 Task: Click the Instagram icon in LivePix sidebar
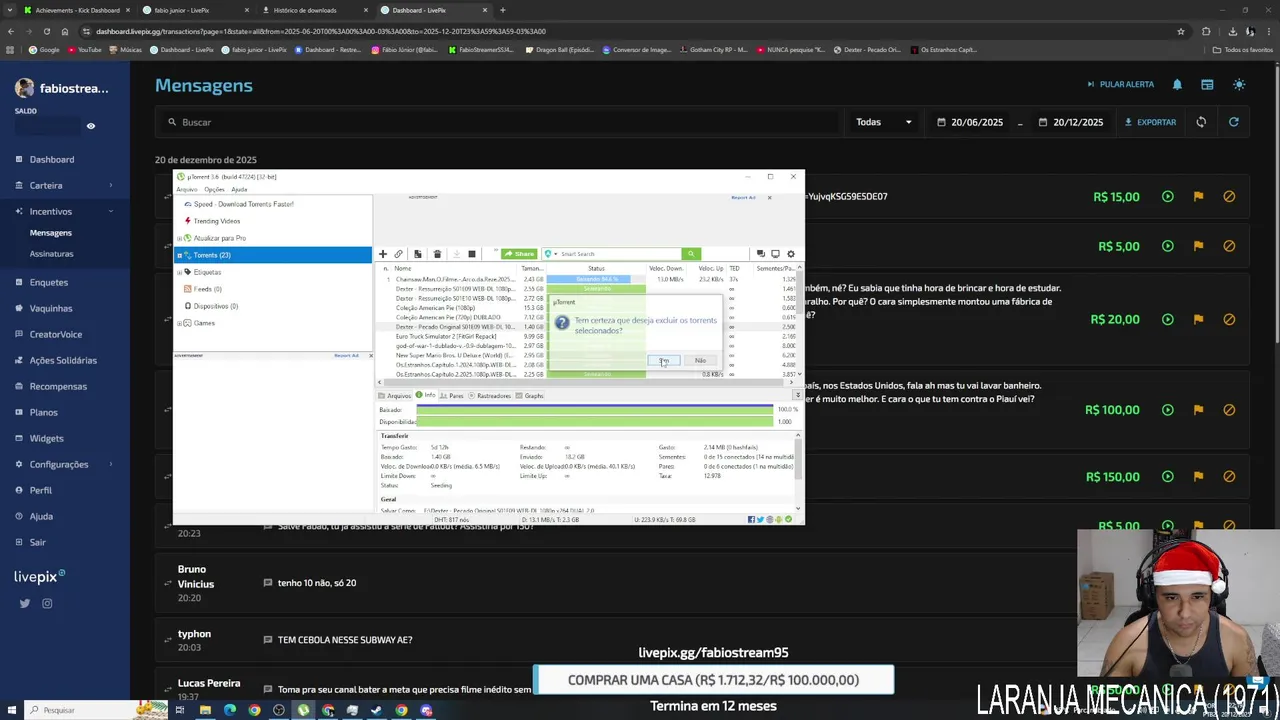click(47, 603)
